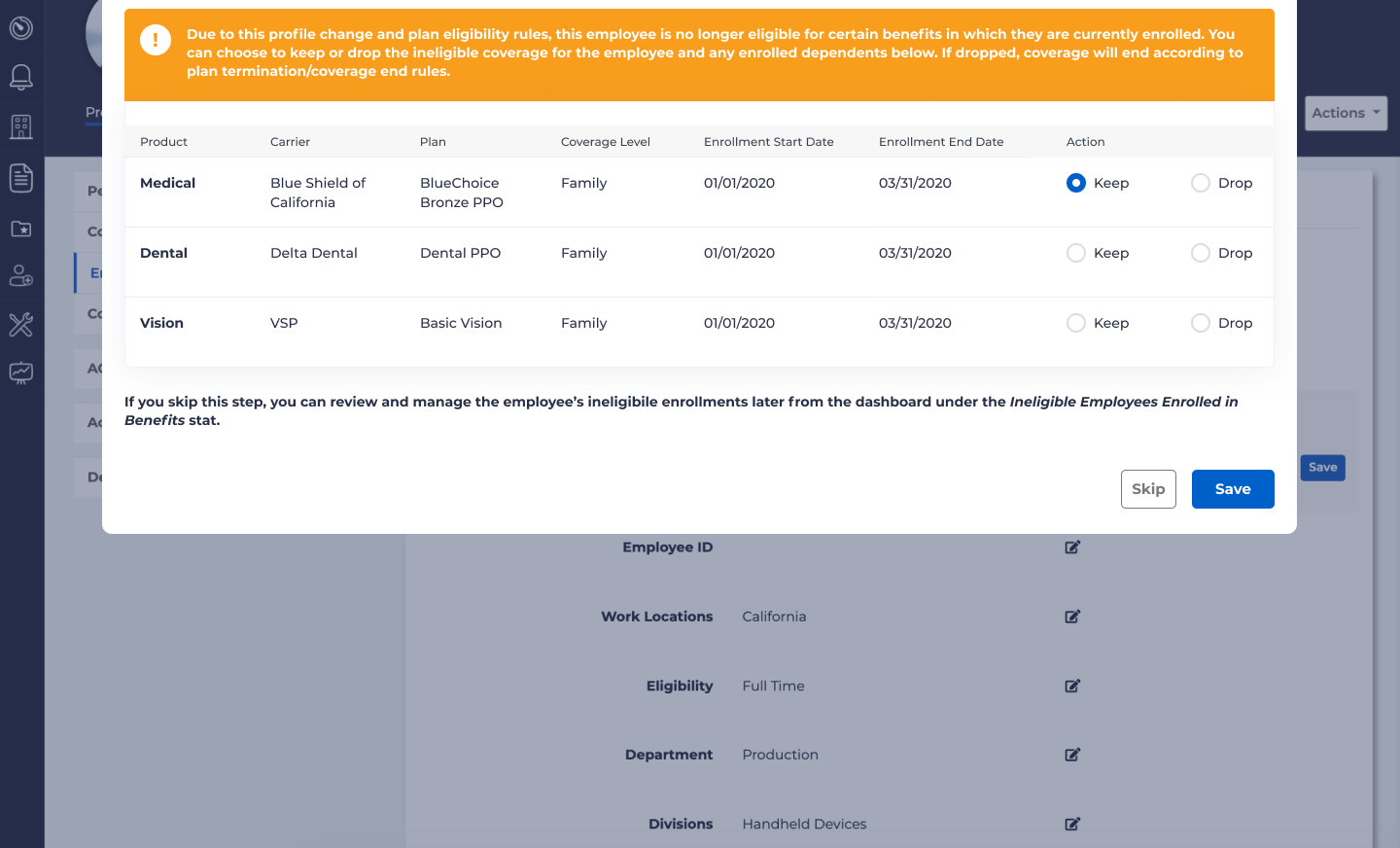Select Drop for Vision coverage

pyautogui.click(x=1201, y=323)
